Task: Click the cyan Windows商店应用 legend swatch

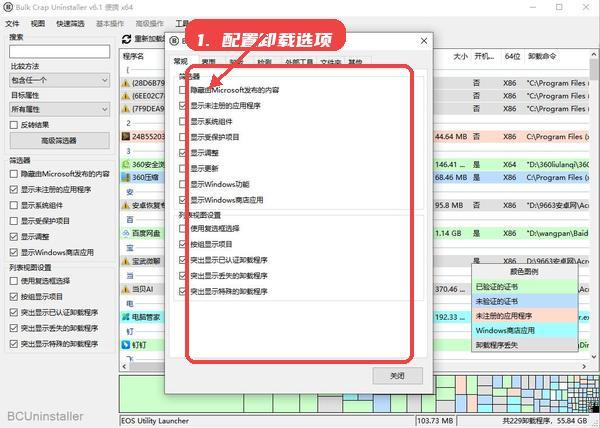Action: click(524, 330)
